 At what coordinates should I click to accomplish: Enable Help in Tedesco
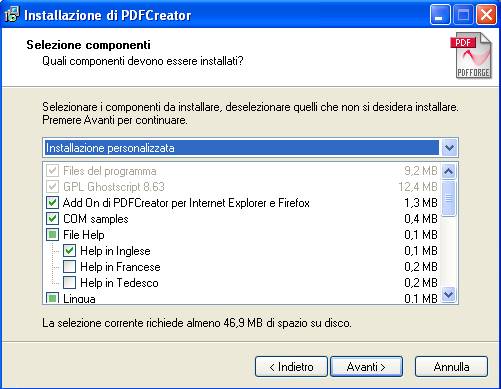coord(69,283)
